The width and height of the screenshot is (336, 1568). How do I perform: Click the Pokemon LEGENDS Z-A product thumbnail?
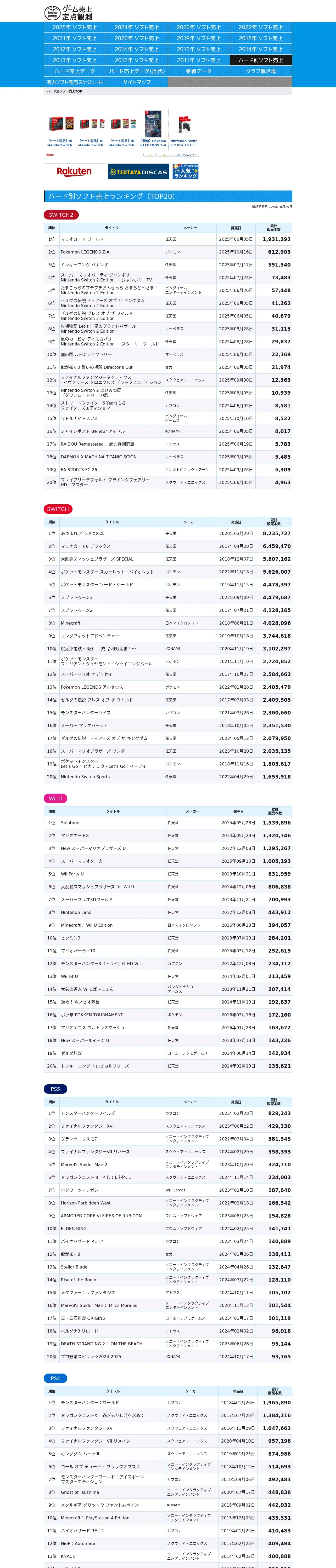click(153, 124)
